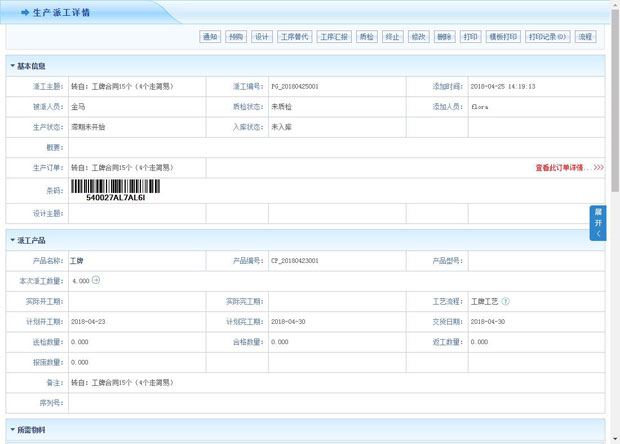The height and width of the screenshot is (444, 620).
Task: Click the 打印 button
Action: tap(471, 37)
